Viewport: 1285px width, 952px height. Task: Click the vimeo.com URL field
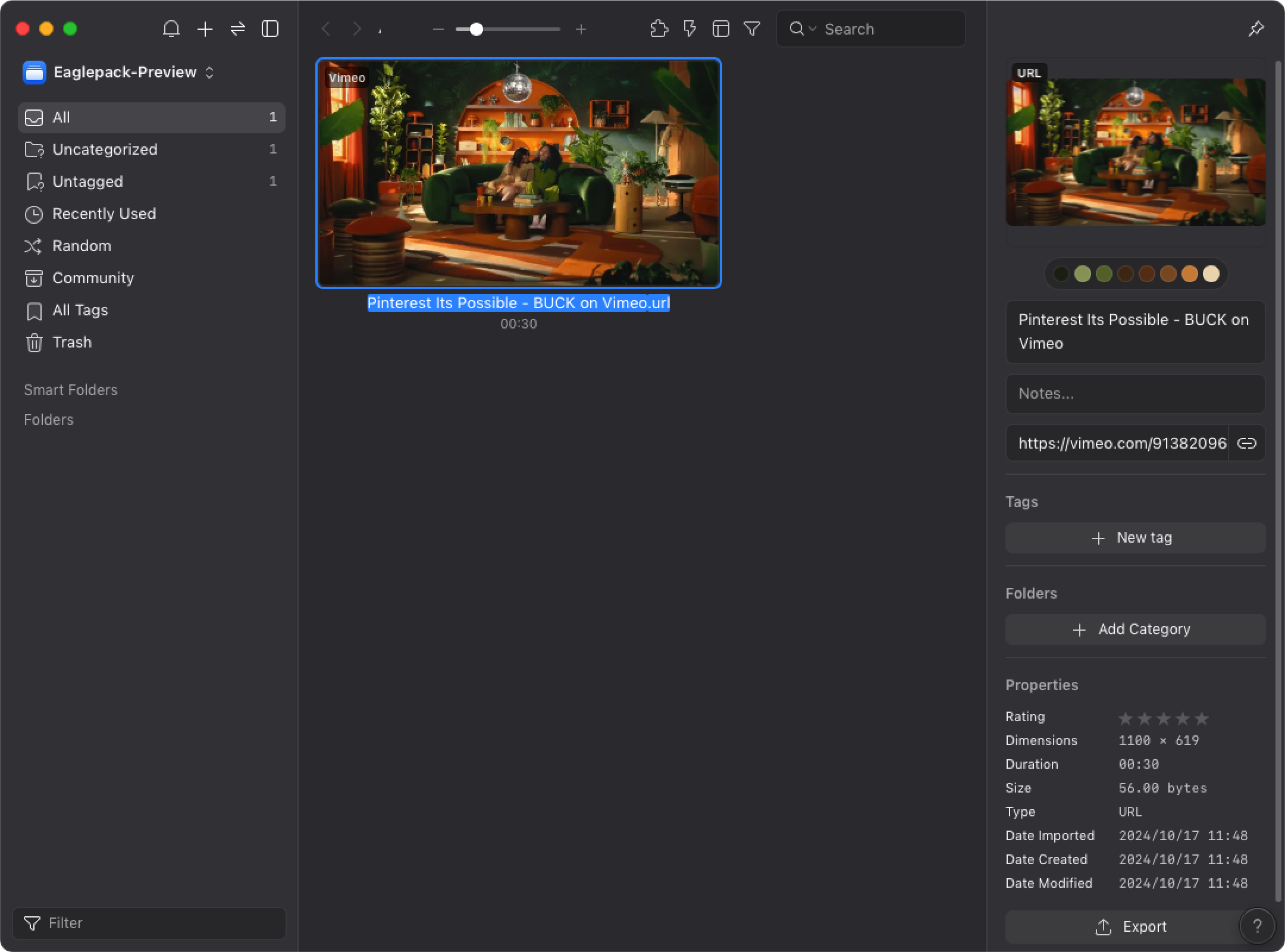pos(1117,443)
